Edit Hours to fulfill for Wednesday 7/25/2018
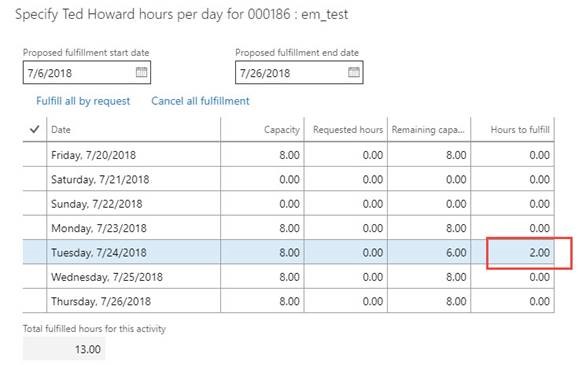Screen dimensions: 586x365 click(512, 277)
